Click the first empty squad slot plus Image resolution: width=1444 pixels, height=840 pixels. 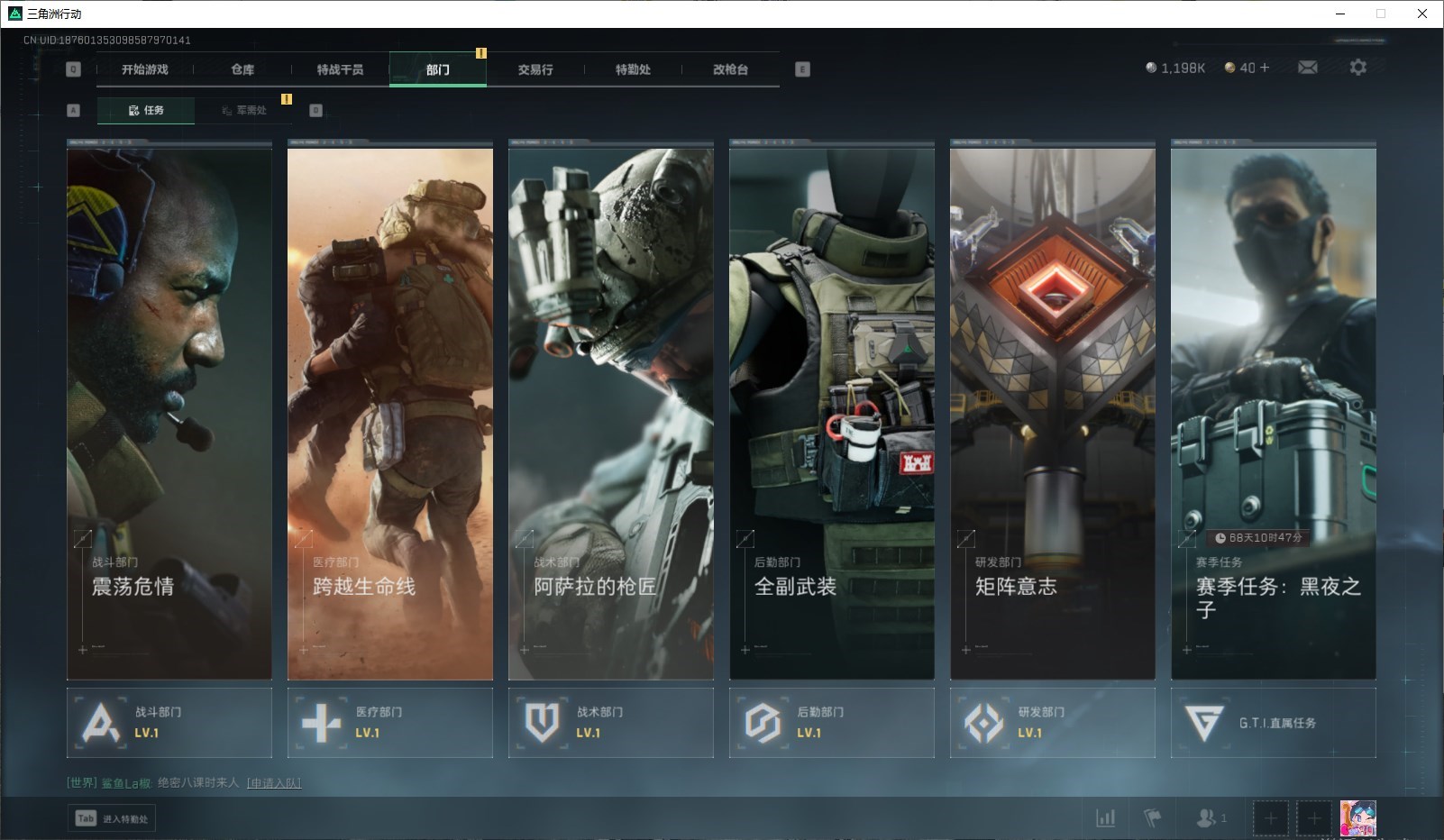coord(1270,818)
